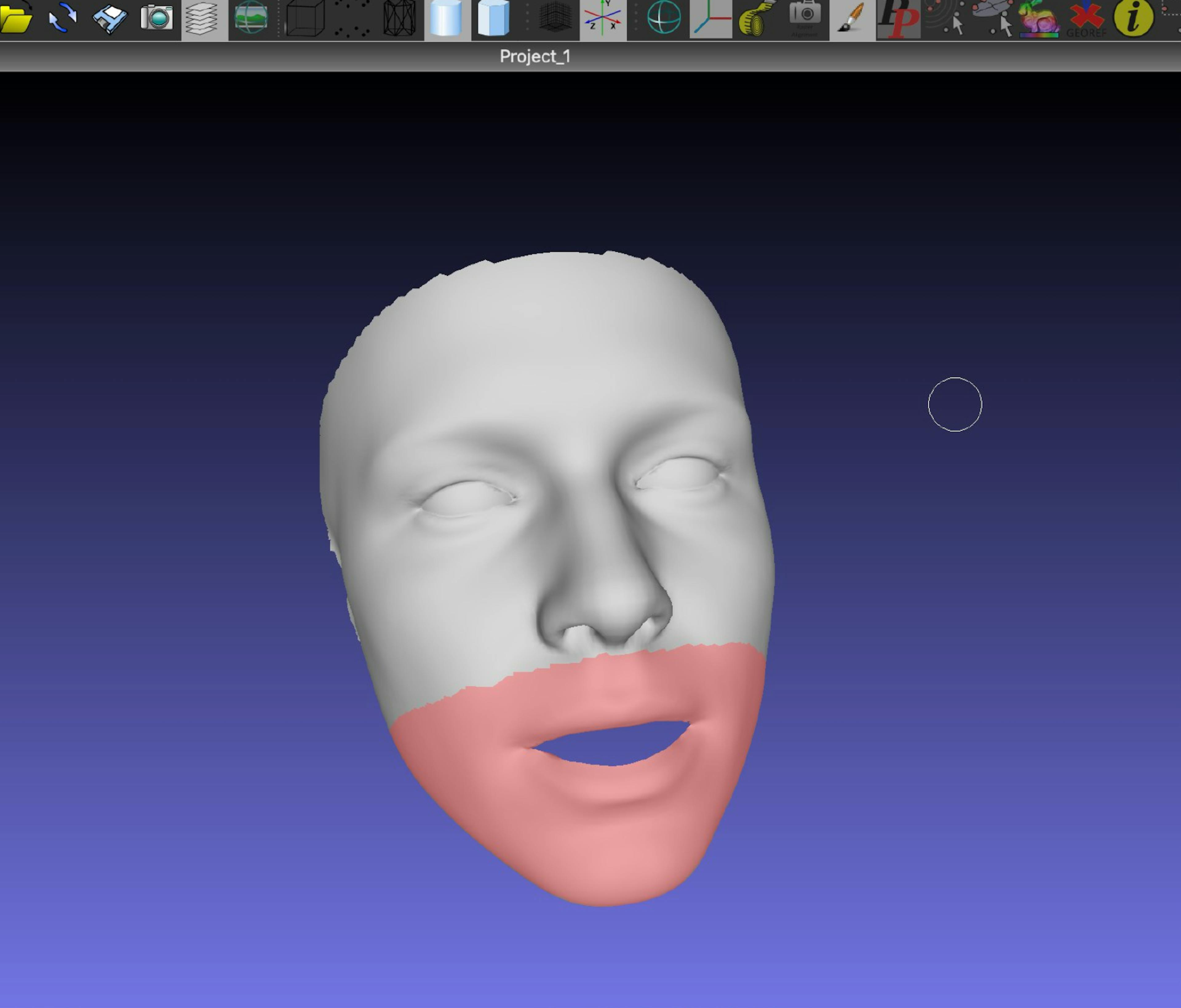1181x1008 pixels.
Task: Show the trackball sphere icon
Action: 664,18
